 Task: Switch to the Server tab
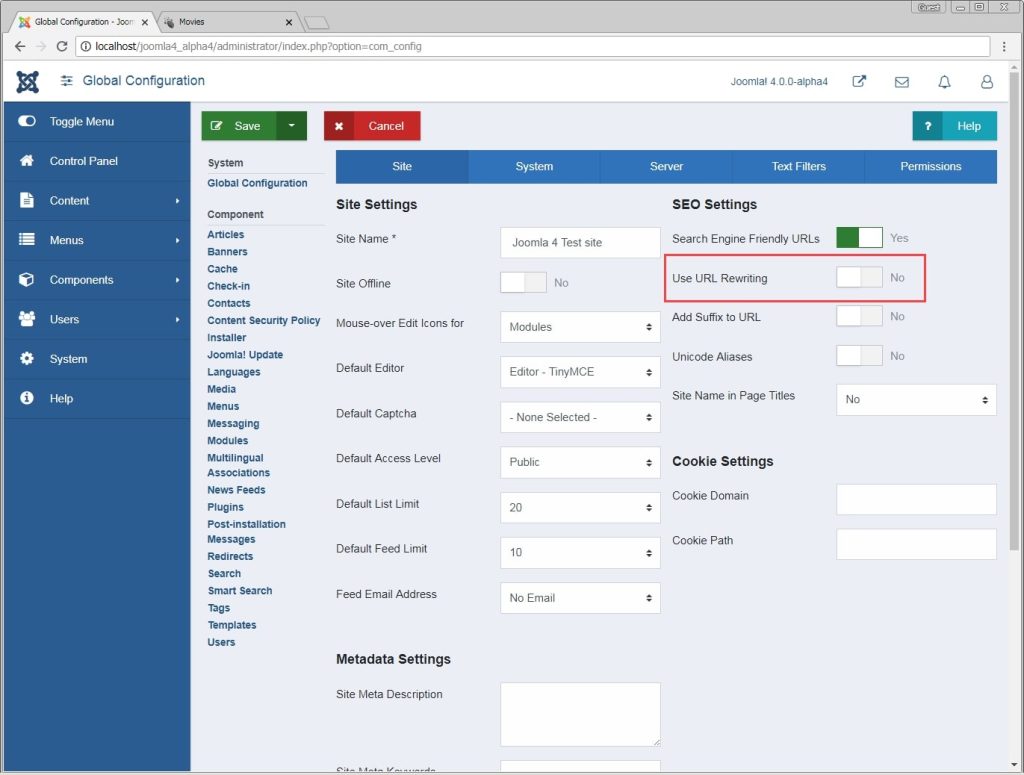[665, 166]
